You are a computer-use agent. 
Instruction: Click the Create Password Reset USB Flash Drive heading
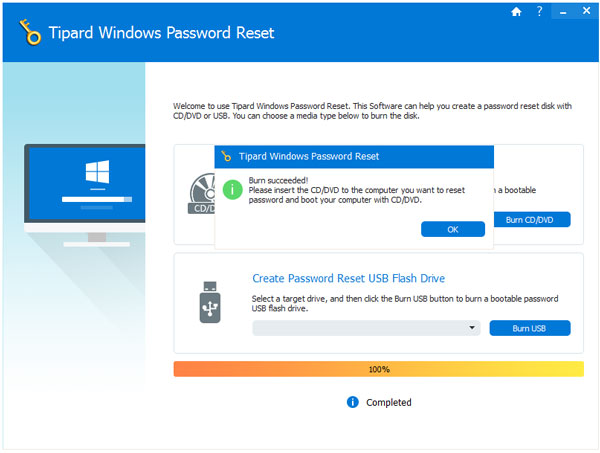point(348,278)
